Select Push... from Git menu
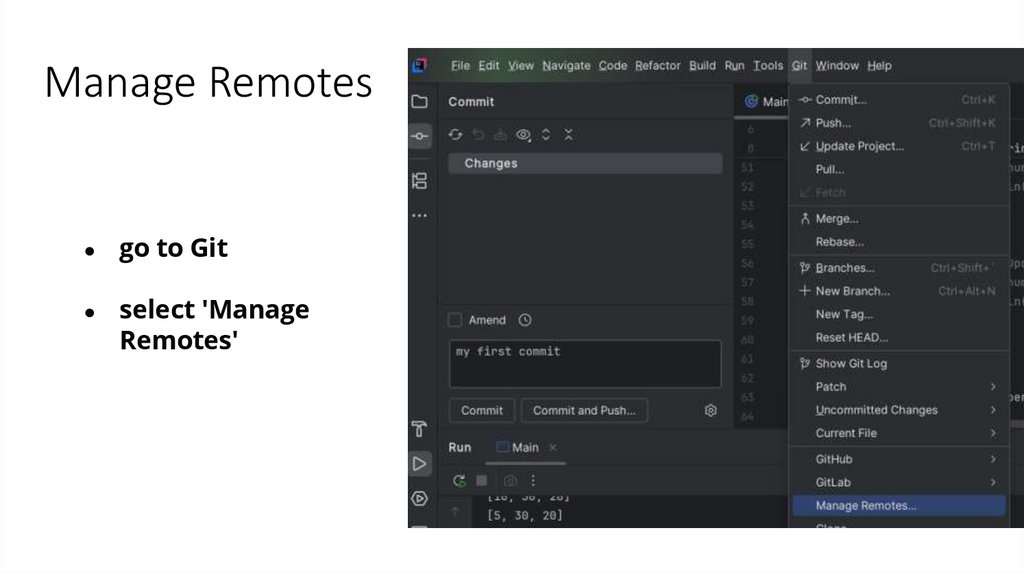Screen dimensions: 1024x574 899,123
